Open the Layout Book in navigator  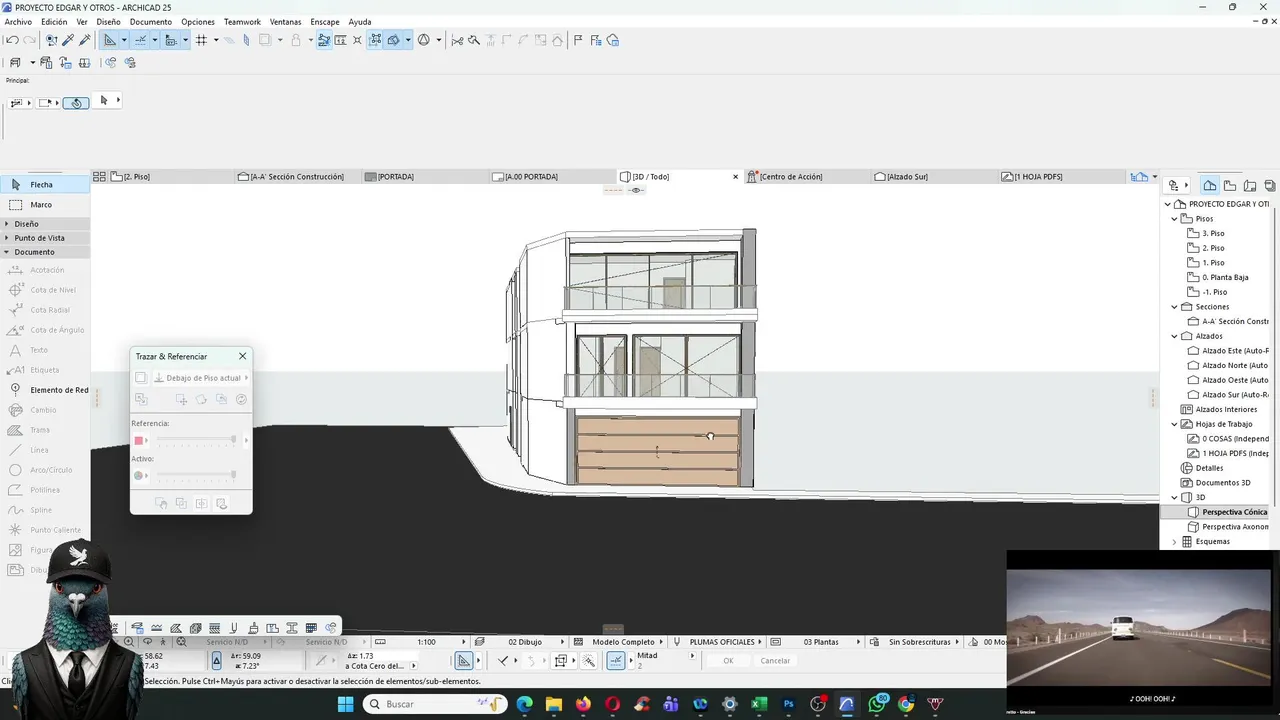click(1250, 185)
